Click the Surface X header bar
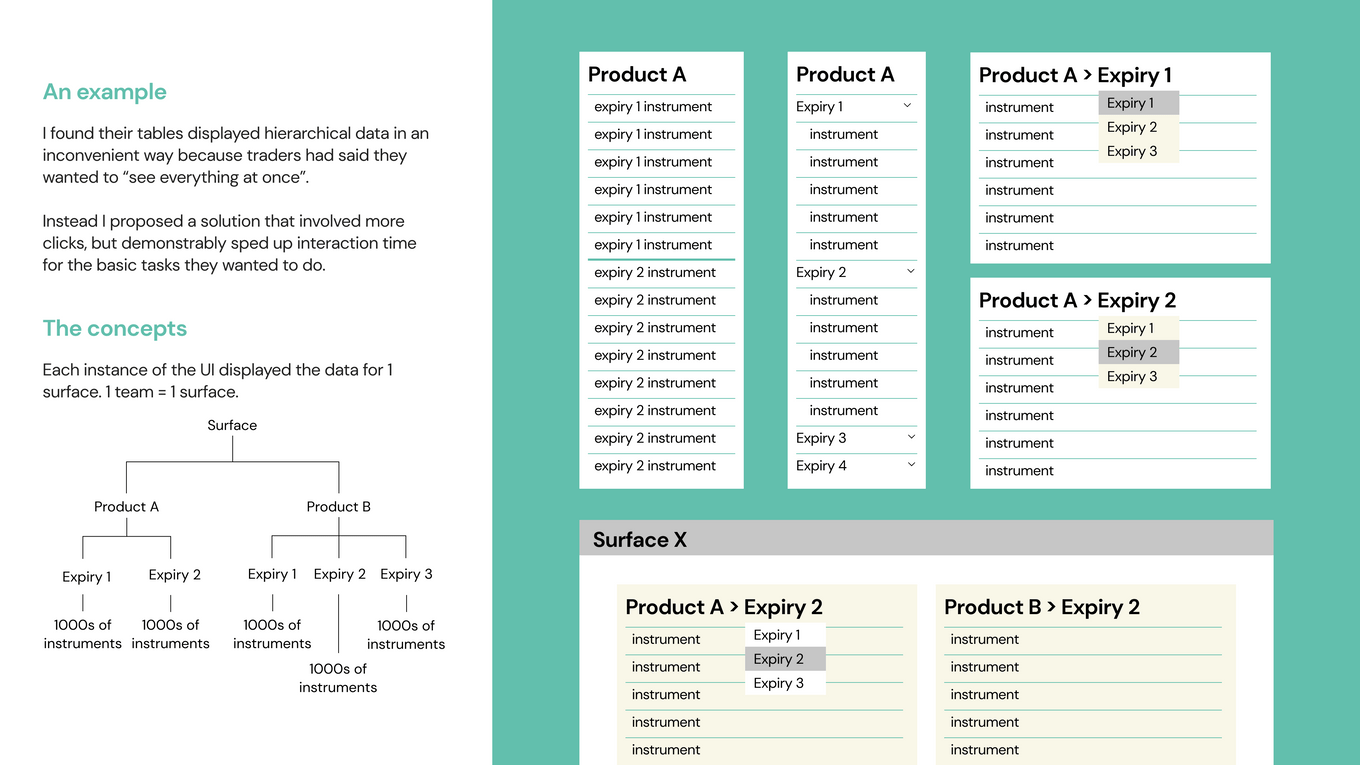 point(926,538)
